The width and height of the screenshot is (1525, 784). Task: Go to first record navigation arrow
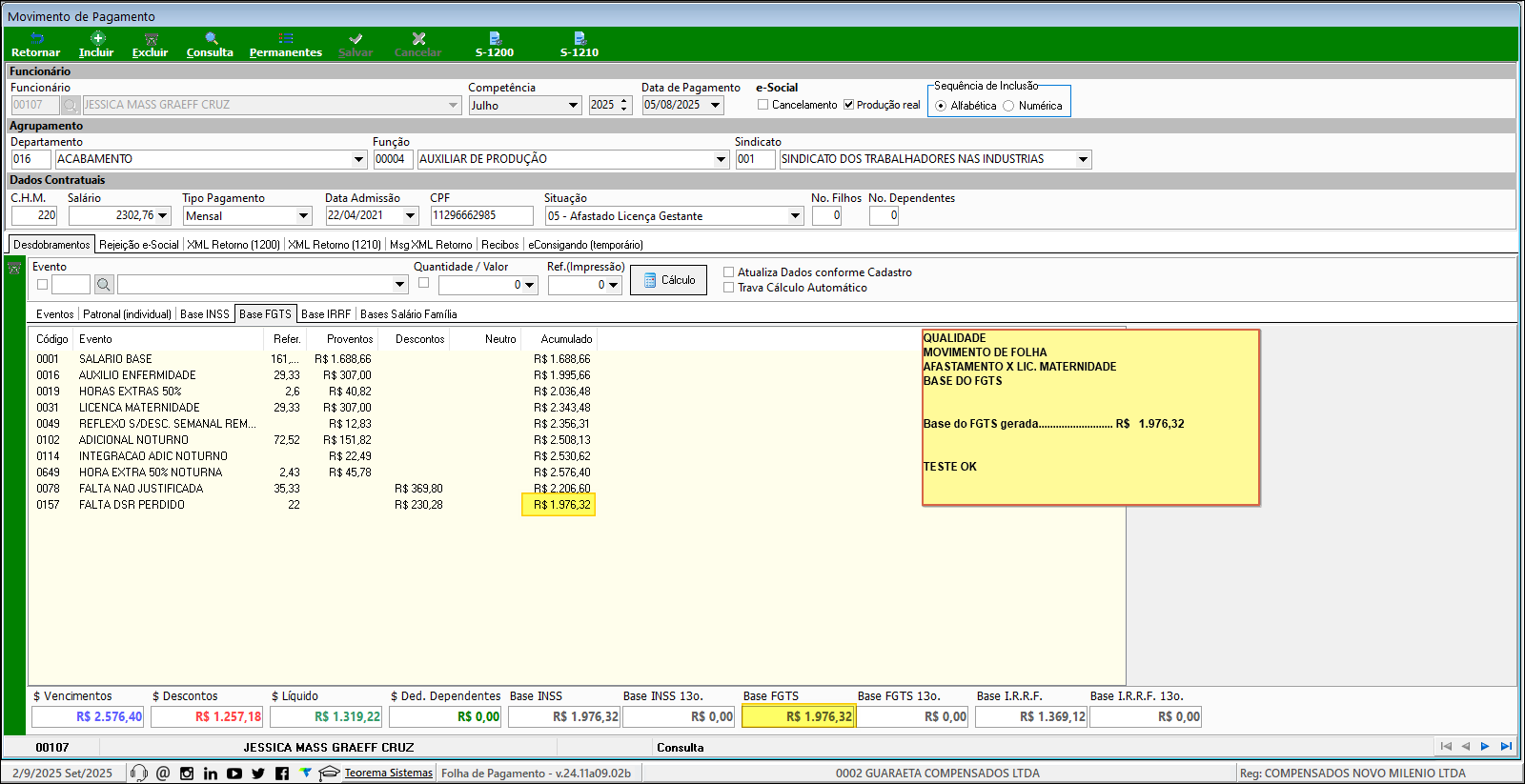pos(1446,746)
